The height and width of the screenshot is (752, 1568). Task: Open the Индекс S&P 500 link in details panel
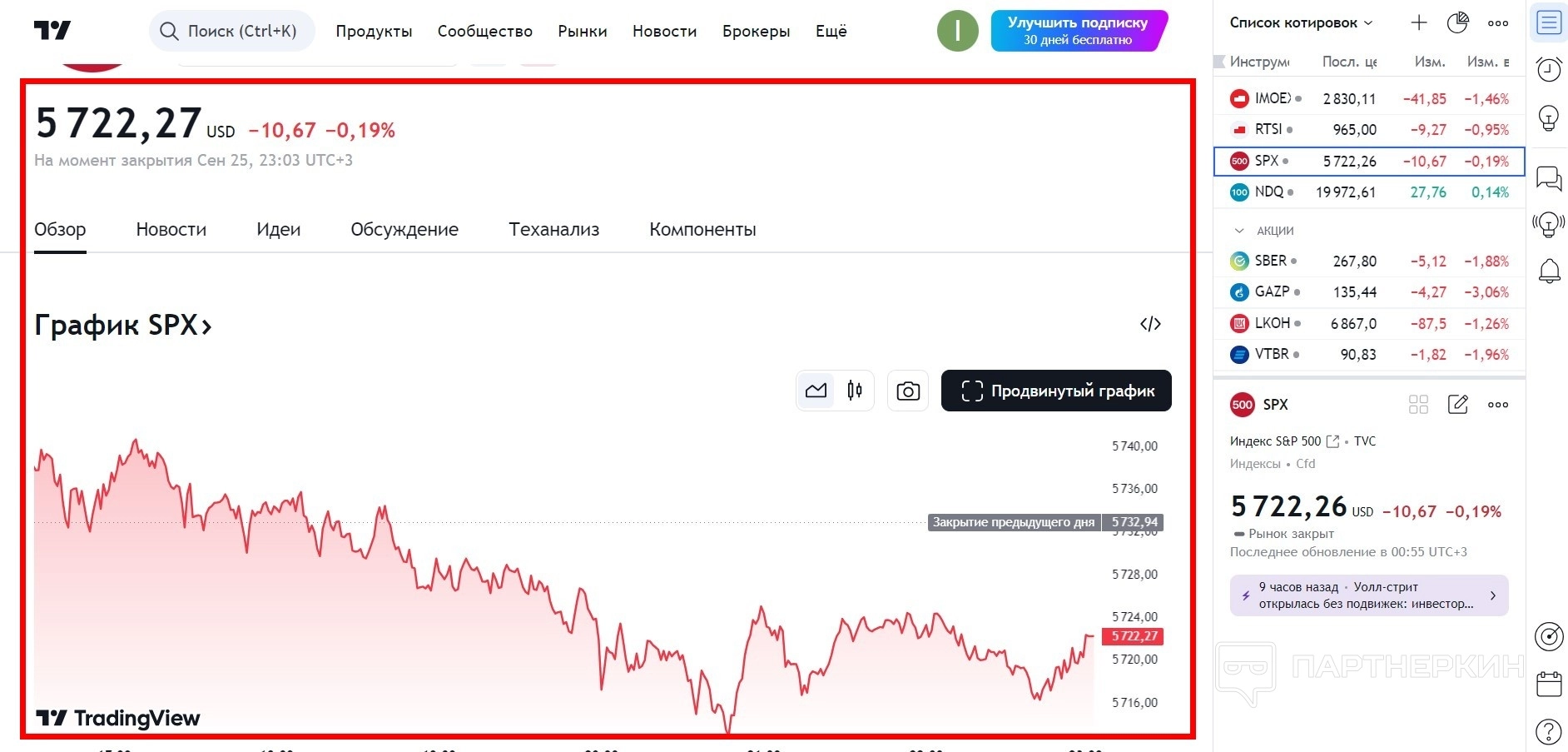pyautogui.click(x=1284, y=441)
